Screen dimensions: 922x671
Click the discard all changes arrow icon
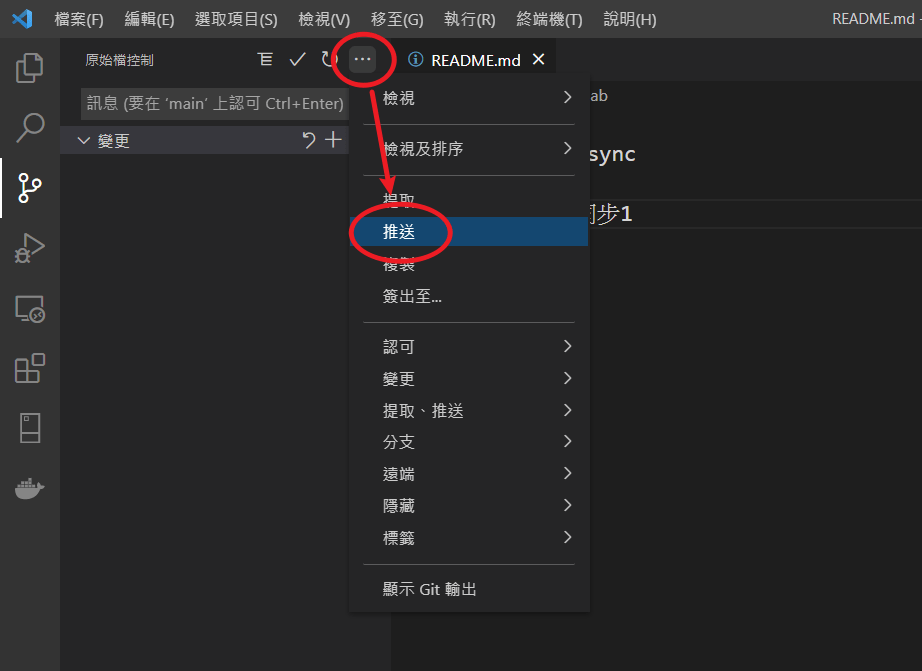coord(309,140)
